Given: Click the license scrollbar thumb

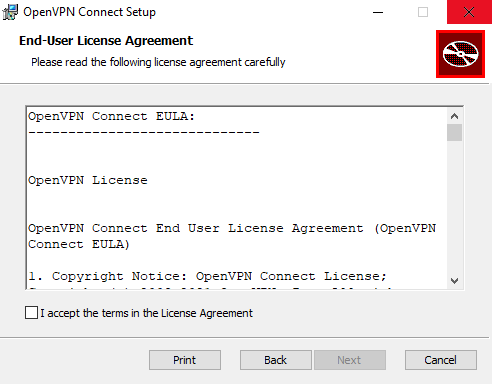Looking at the screenshot, I should point(454,133).
